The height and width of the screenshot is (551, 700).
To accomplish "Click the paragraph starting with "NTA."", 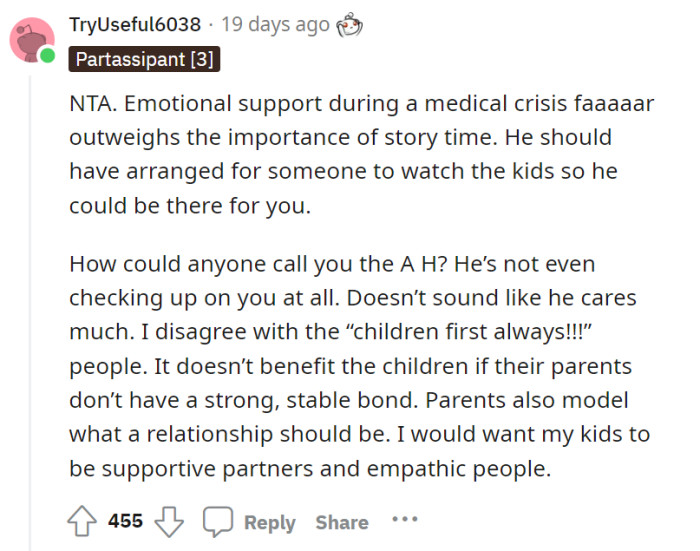I will point(340,153).
